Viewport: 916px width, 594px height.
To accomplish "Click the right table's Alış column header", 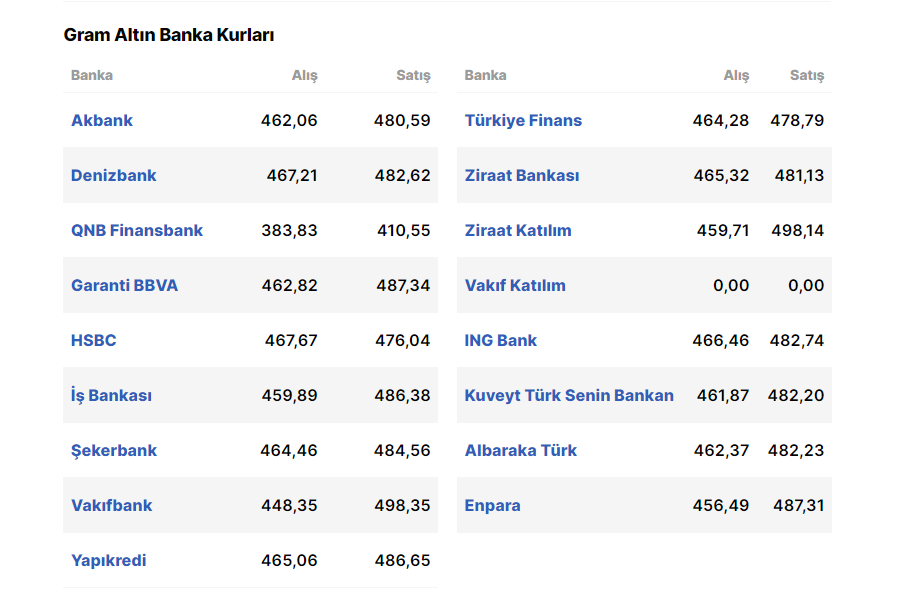I will tap(736, 75).
